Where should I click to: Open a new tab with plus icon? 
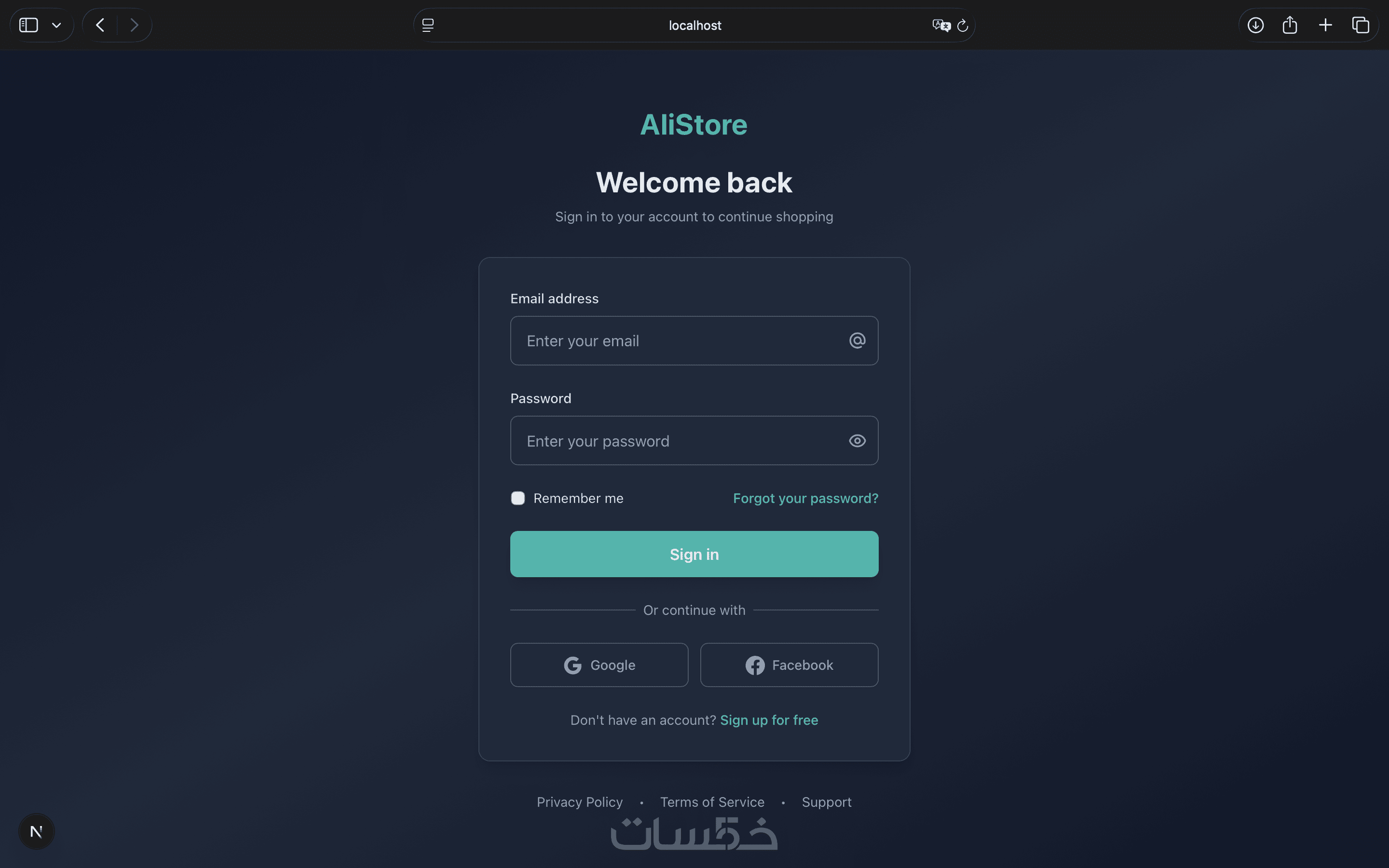1325,25
